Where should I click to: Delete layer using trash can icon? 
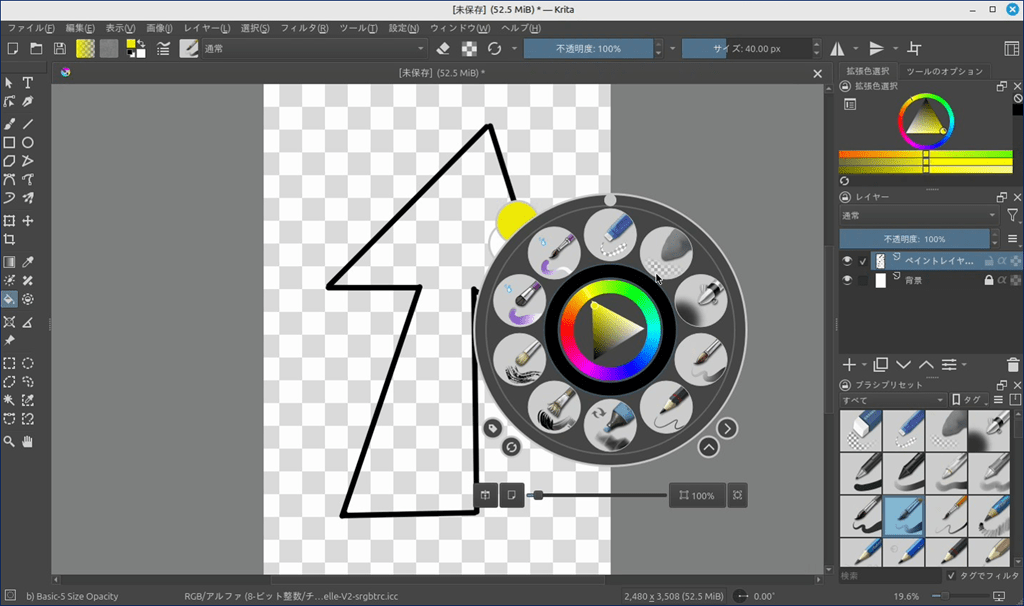(1013, 365)
